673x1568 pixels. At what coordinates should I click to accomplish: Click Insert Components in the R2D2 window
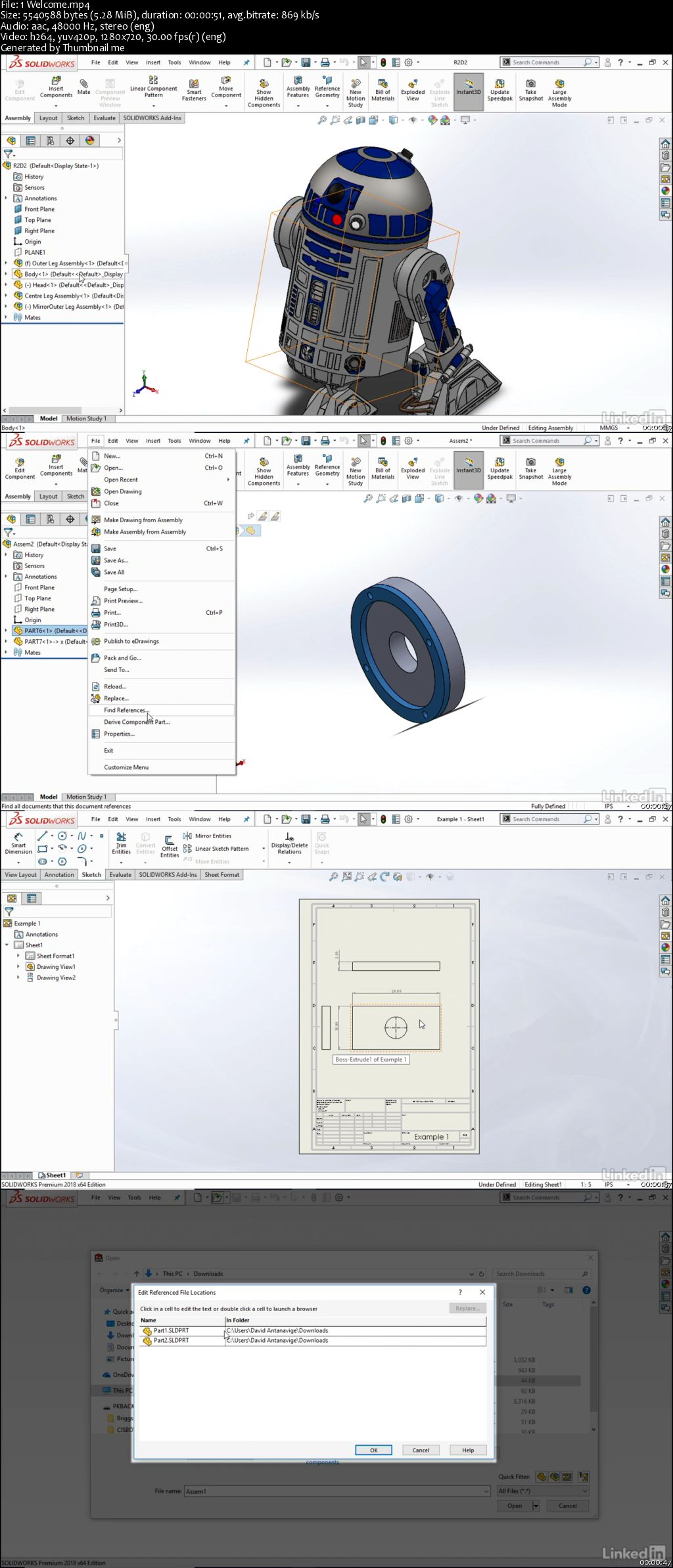pos(56,88)
